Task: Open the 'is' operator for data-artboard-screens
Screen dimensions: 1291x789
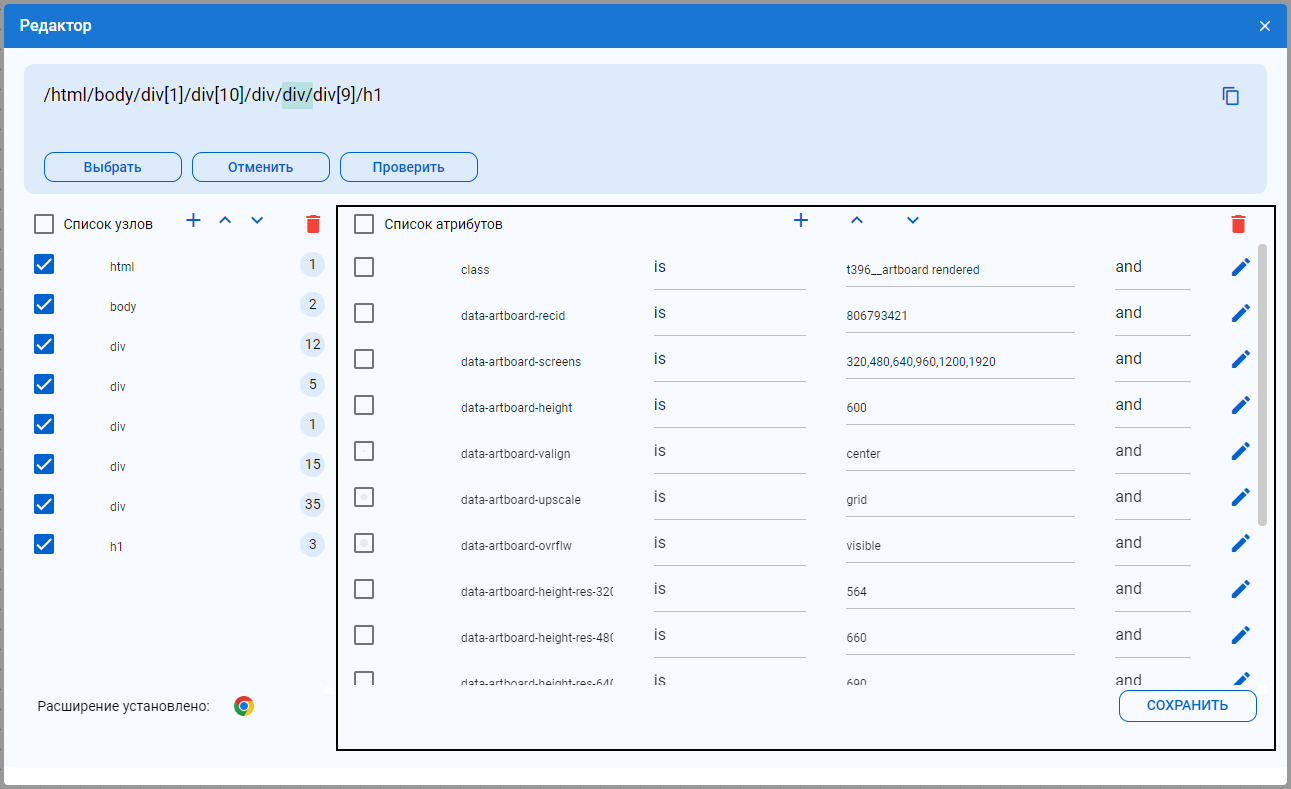Action: 730,360
